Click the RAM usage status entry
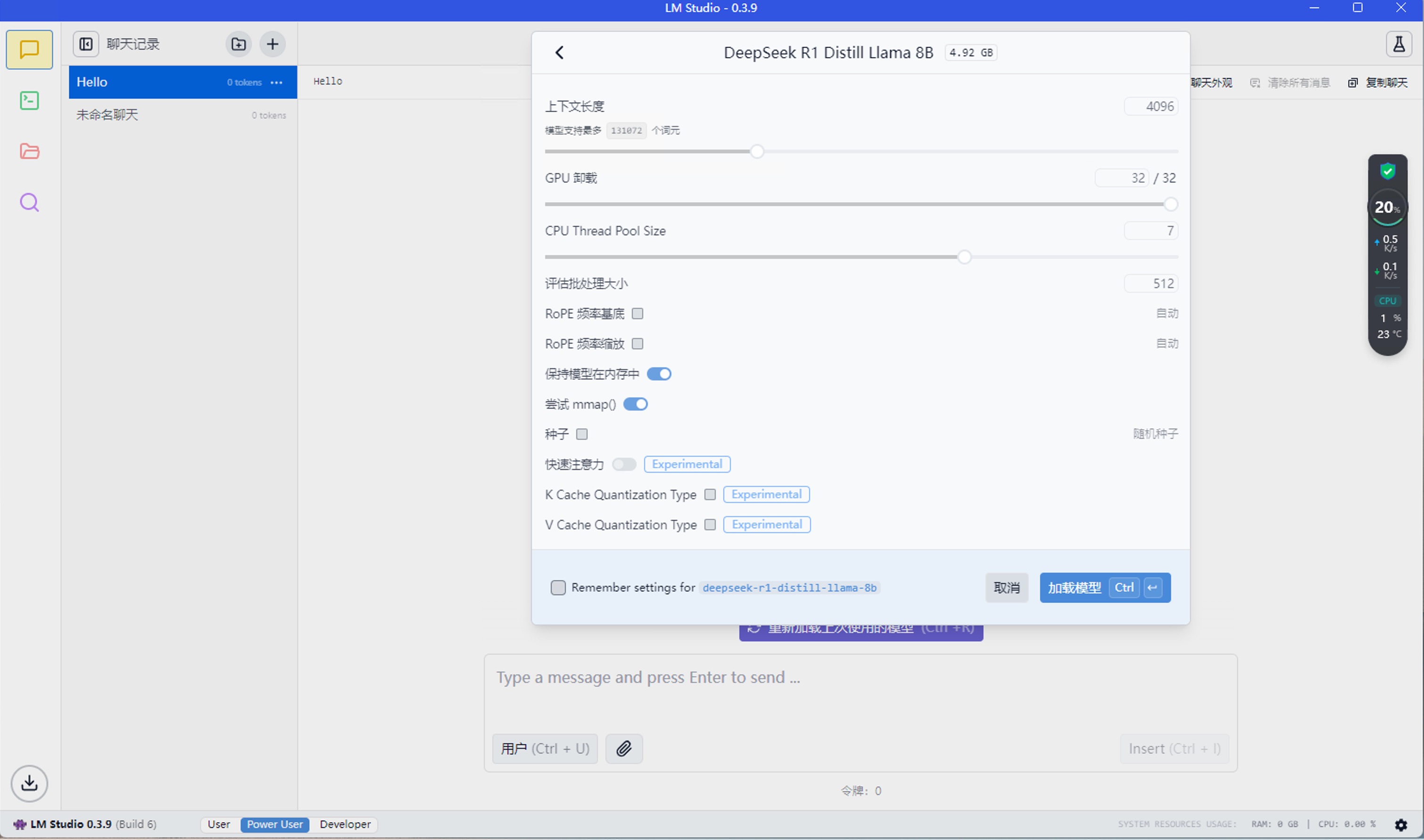This screenshot has height=840, width=1424. (1274, 824)
